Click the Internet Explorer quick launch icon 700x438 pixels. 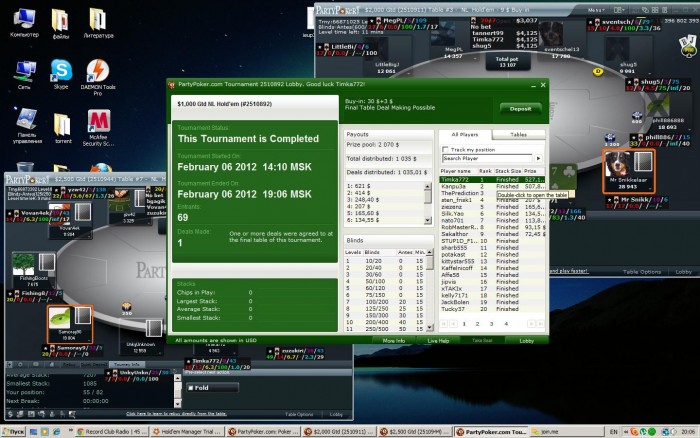(x=56, y=432)
